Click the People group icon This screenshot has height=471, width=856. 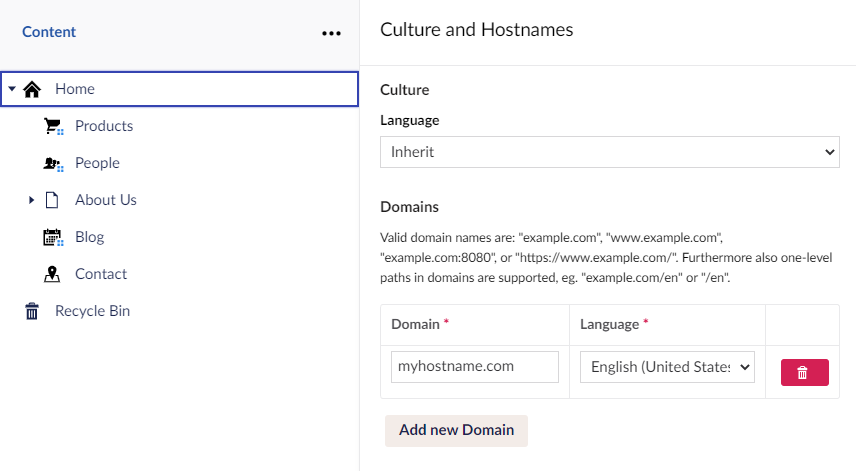click(x=53, y=163)
